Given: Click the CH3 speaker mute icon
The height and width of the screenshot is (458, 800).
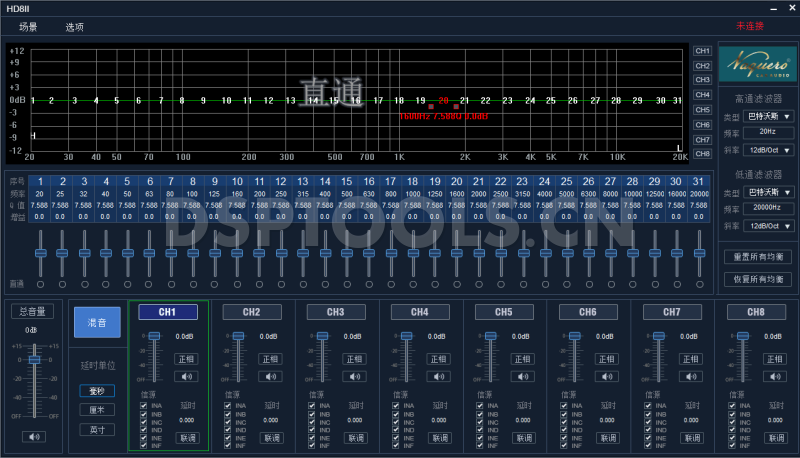Looking at the screenshot, I should coord(355,377).
